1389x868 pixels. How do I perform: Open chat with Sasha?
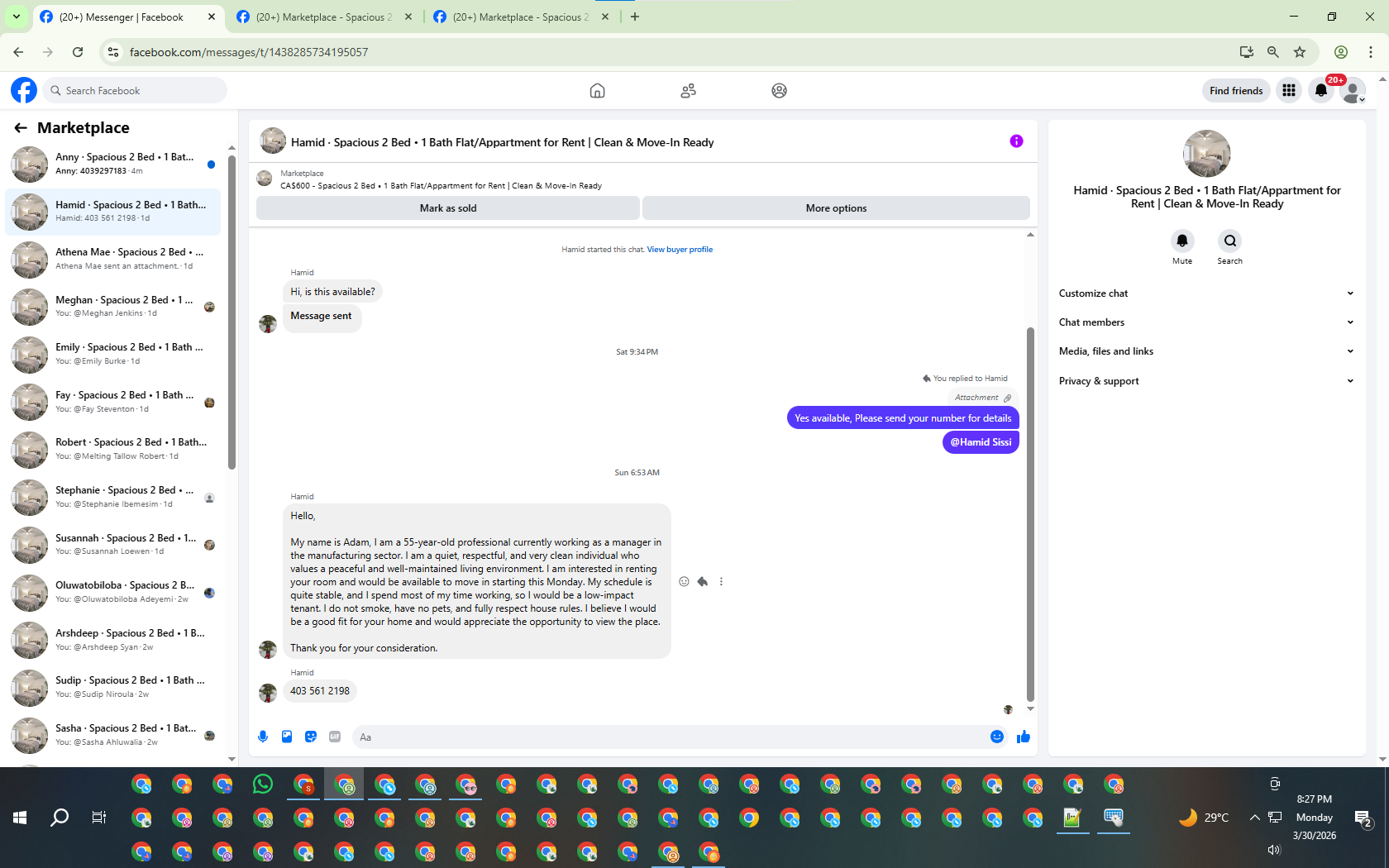point(113,735)
